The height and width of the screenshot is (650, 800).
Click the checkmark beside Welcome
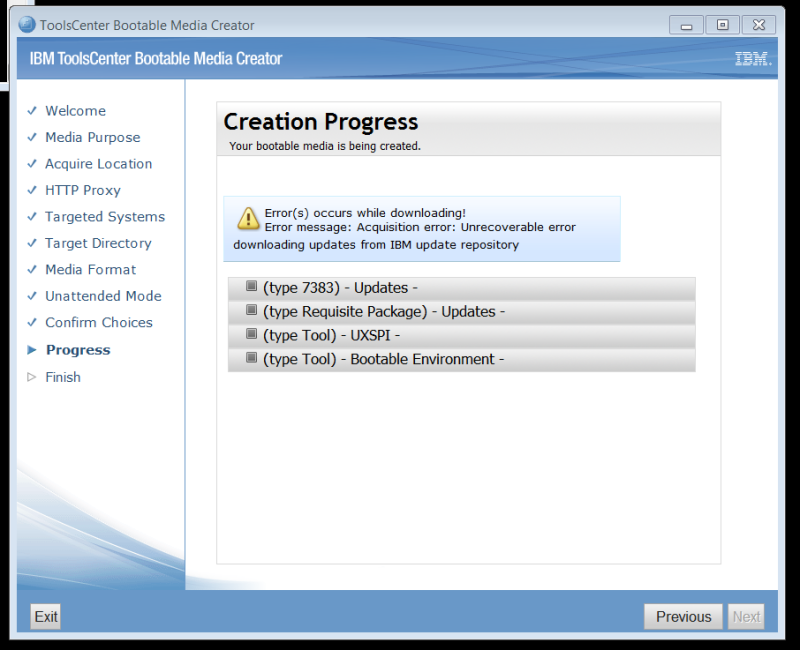(x=32, y=111)
